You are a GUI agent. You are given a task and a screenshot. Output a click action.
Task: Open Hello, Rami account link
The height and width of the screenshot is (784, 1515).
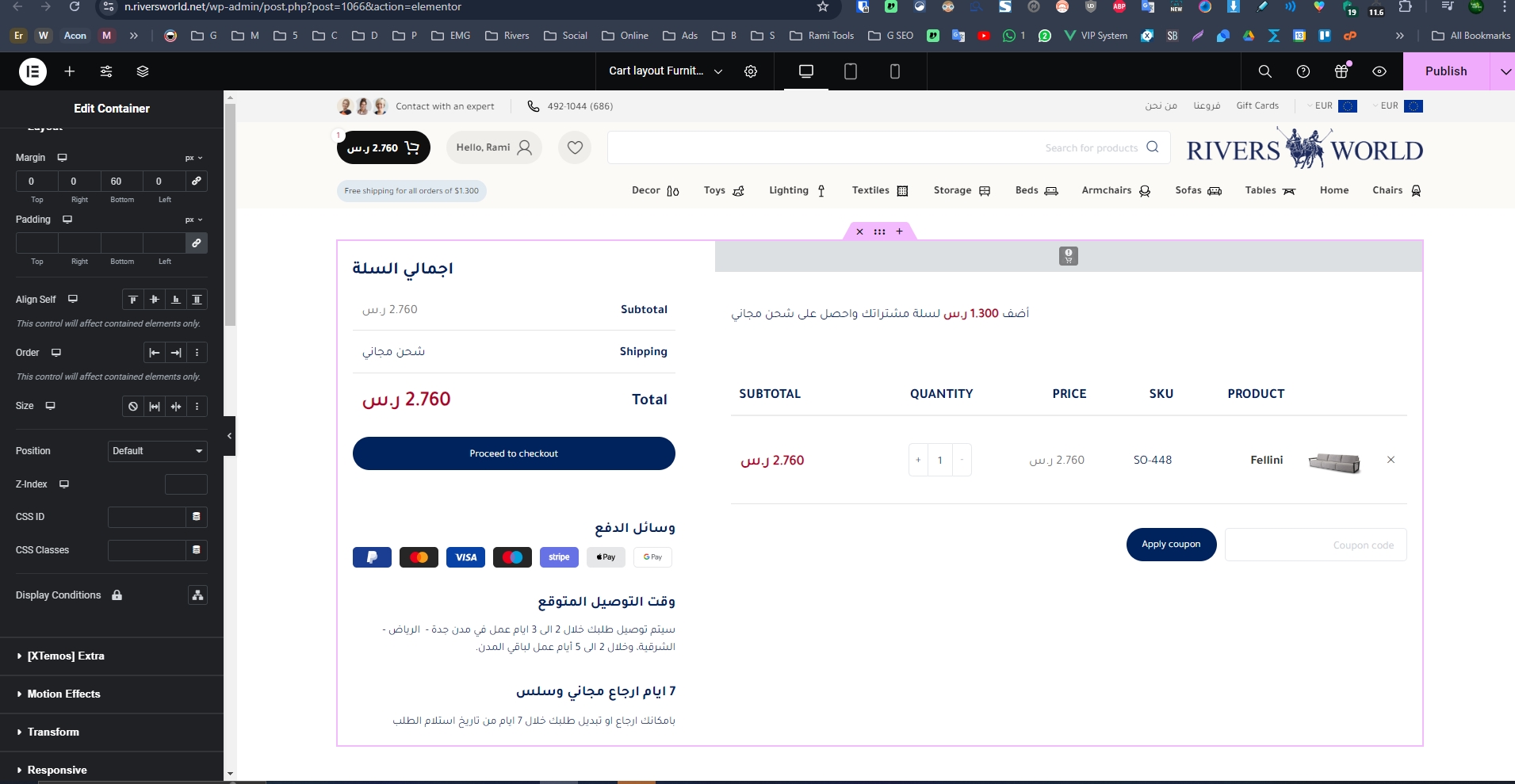(x=494, y=147)
